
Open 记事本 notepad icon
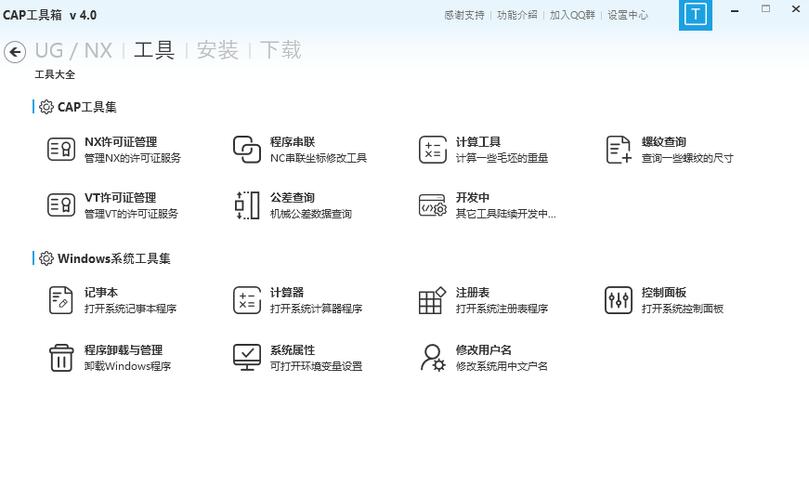coord(61,300)
